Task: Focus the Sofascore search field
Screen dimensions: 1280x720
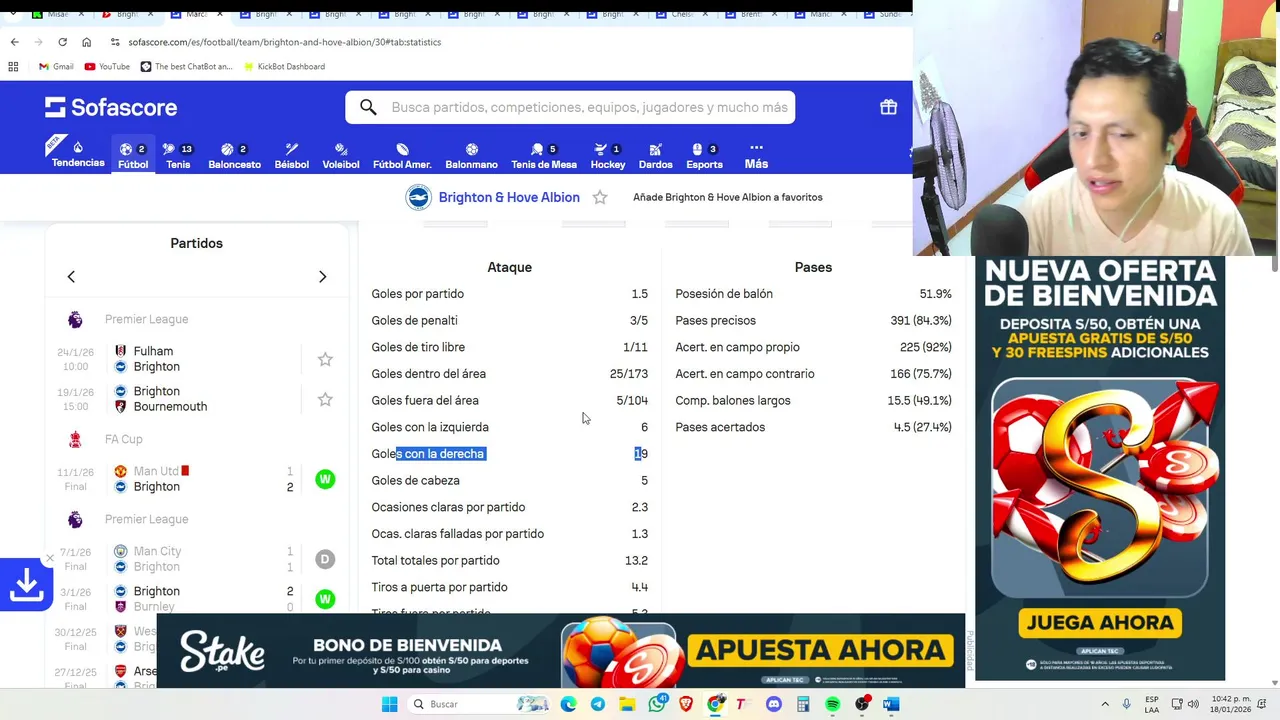Action: point(570,107)
